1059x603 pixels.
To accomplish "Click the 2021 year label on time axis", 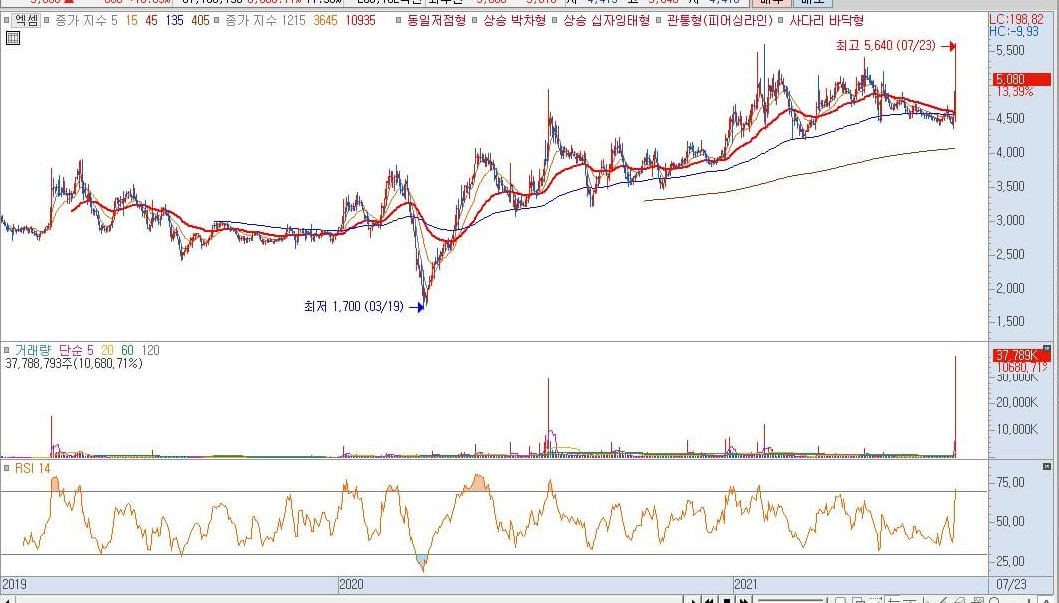I will (x=746, y=584).
